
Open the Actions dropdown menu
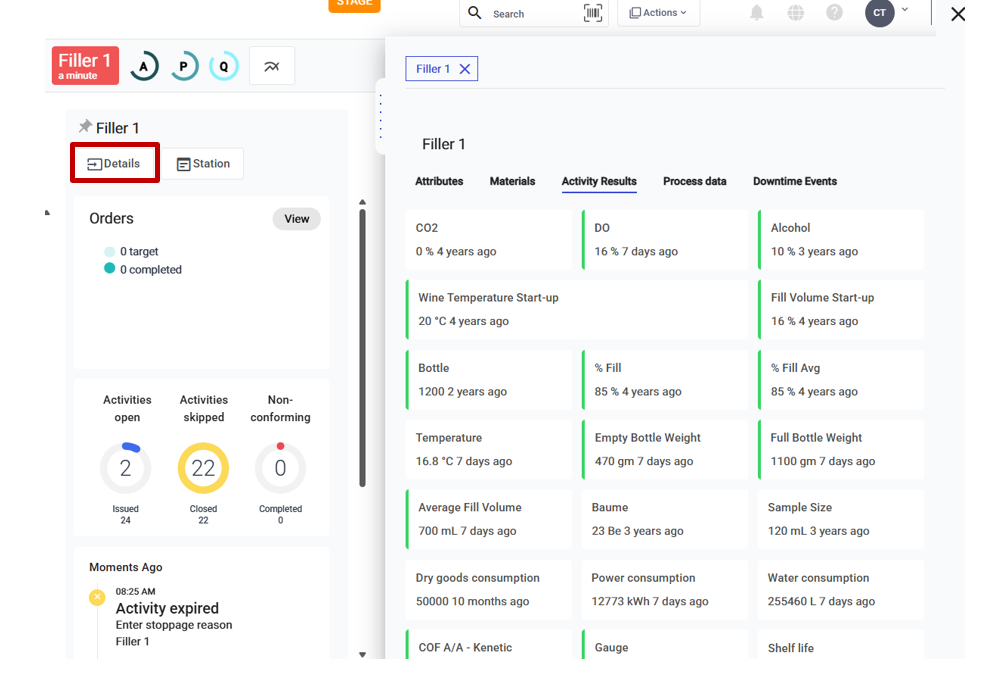point(658,13)
